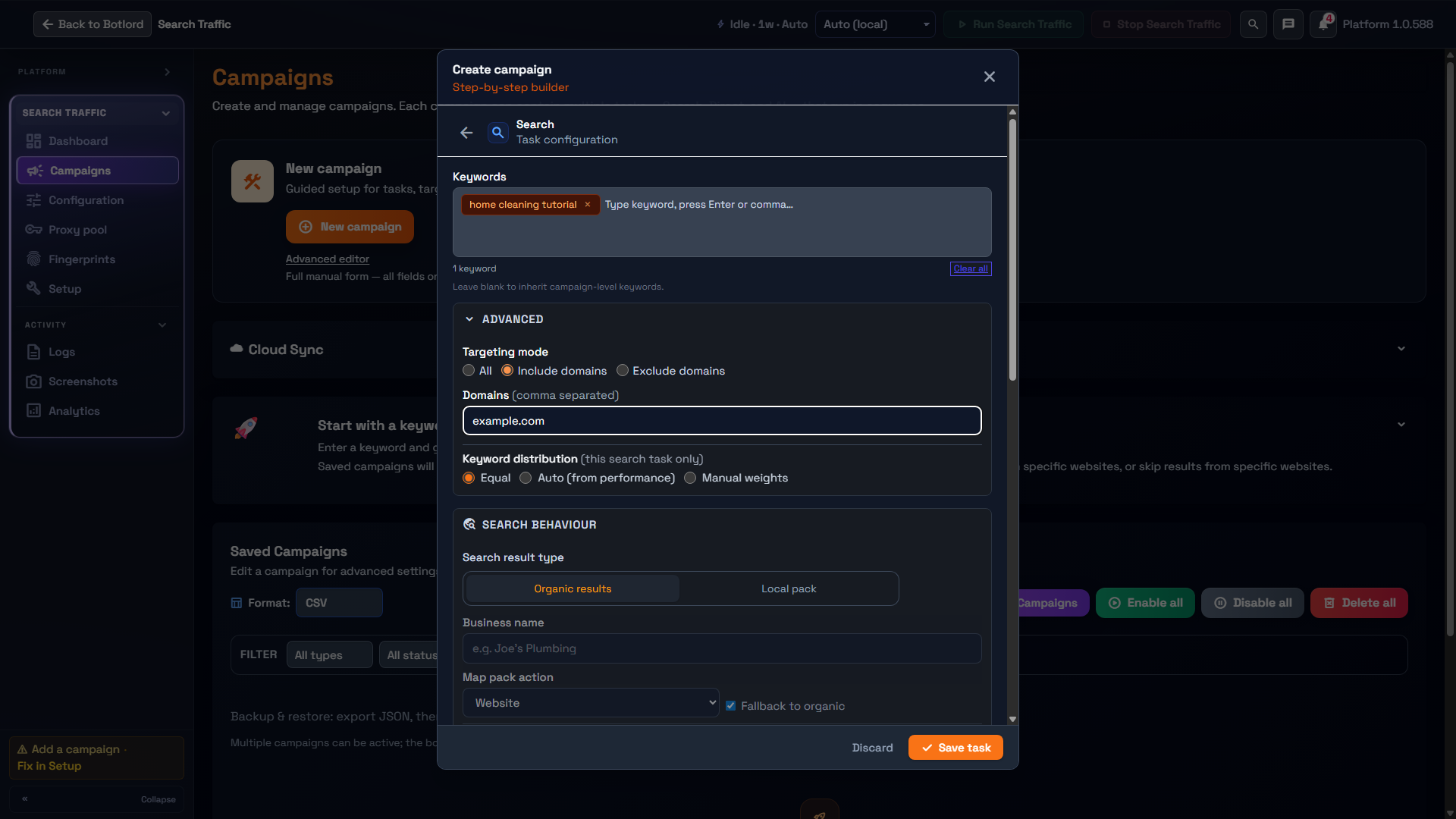
Task: Select Equal keyword distribution
Action: pos(469,478)
